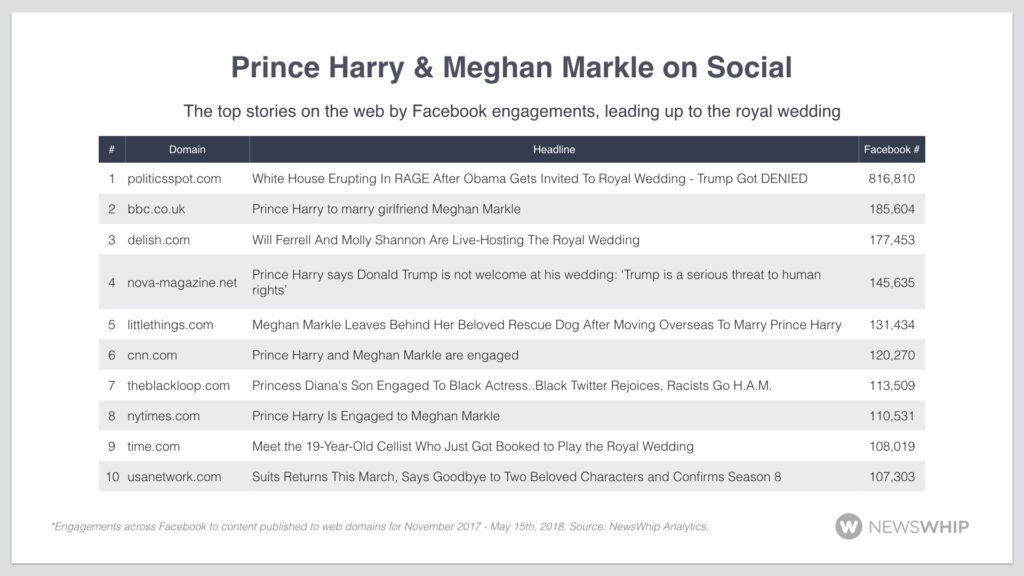Click theblackloop.com domain
Image resolution: width=1024 pixels, height=576 pixels.
click(179, 386)
